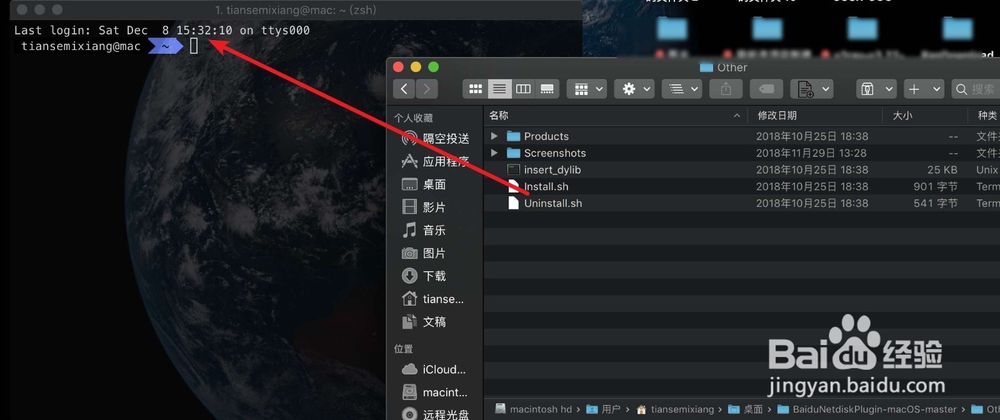Select the Screenshots folder row

[x=742, y=153]
